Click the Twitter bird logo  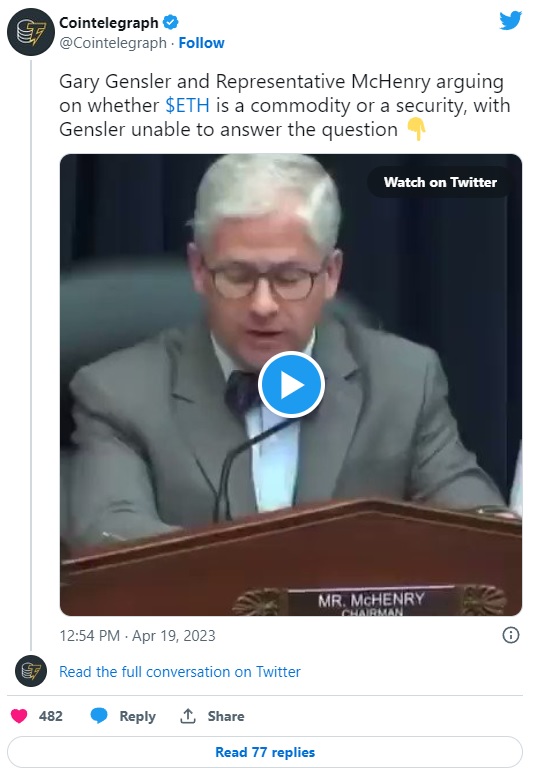click(511, 20)
